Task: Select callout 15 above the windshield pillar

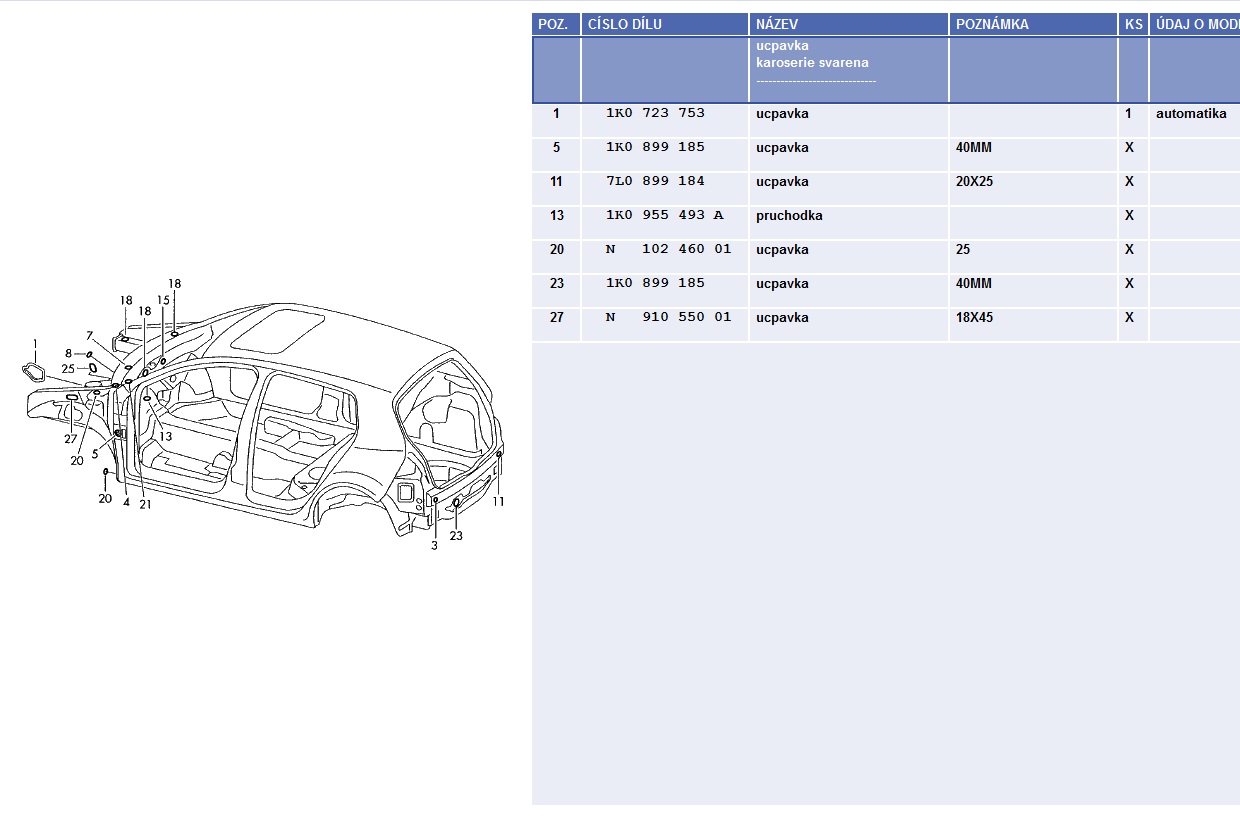Action: click(x=163, y=300)
